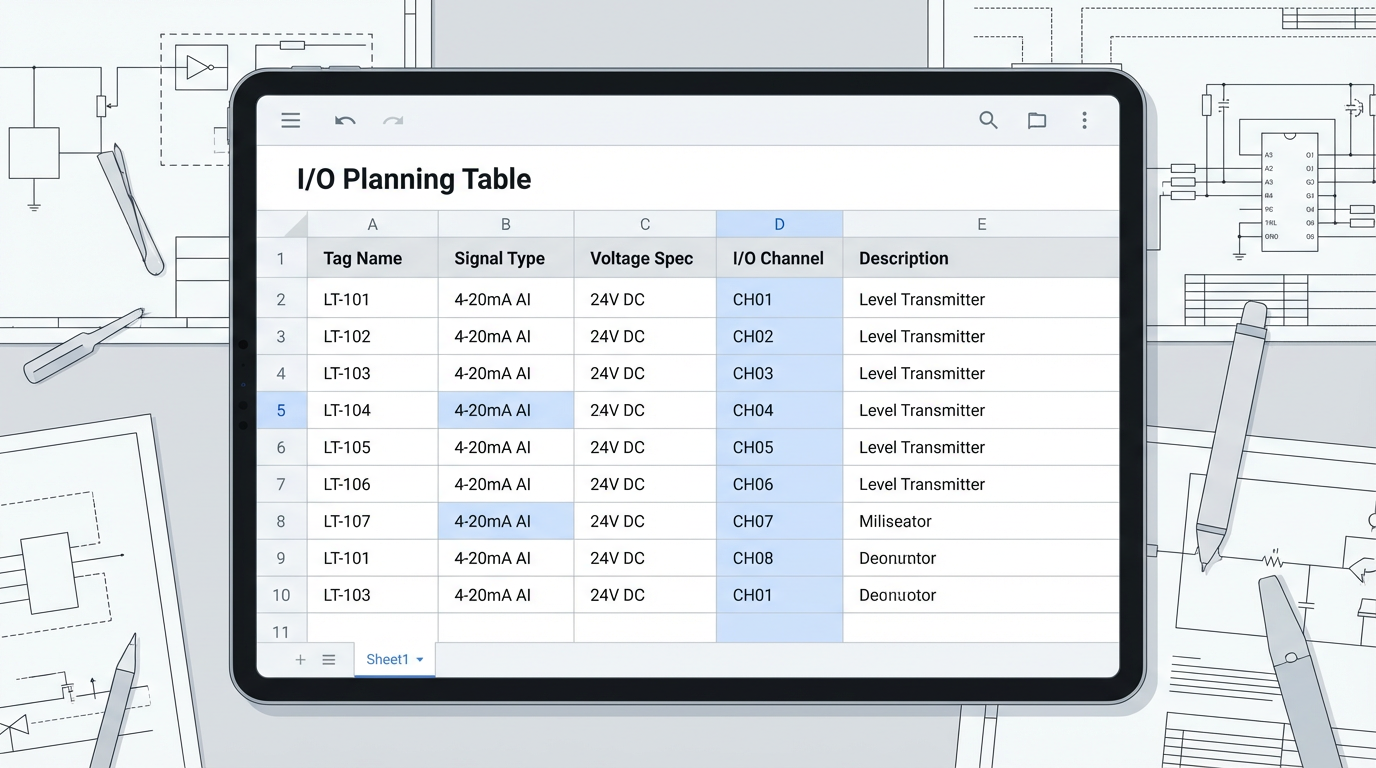Select the Miliseator description cell
1376x768 pixels.
[x=980, y=522]
